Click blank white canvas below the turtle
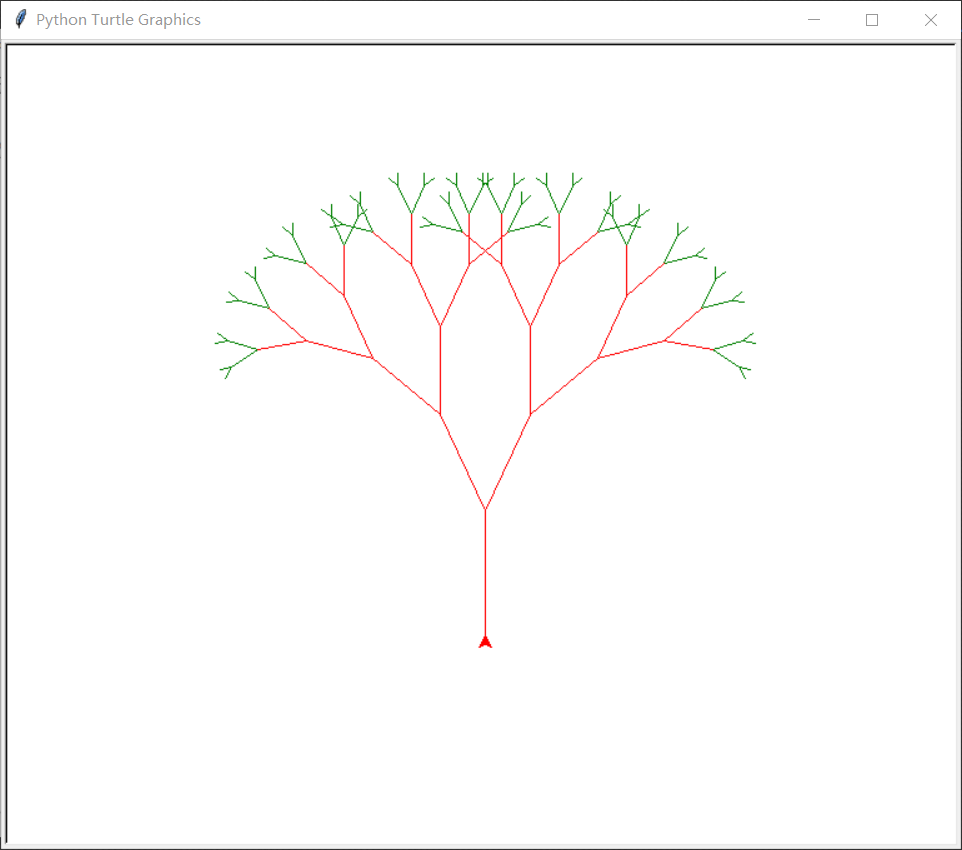962x850 pixels. click(485, 743)
